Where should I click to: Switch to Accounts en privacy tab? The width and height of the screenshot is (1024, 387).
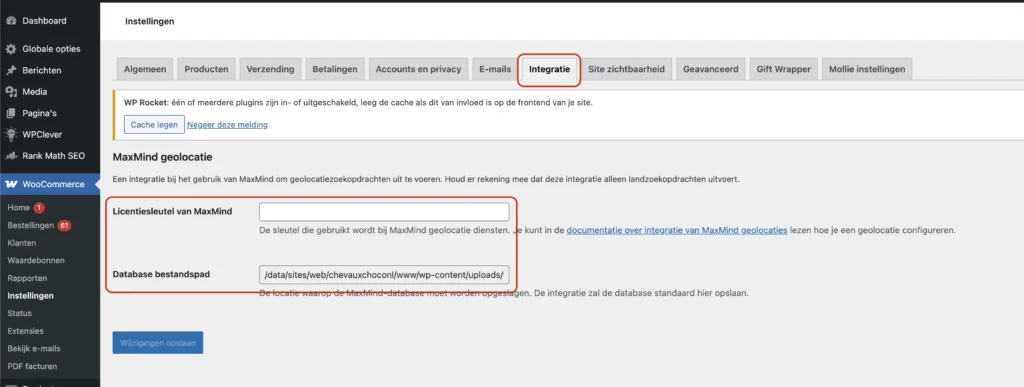click(418, 69)
